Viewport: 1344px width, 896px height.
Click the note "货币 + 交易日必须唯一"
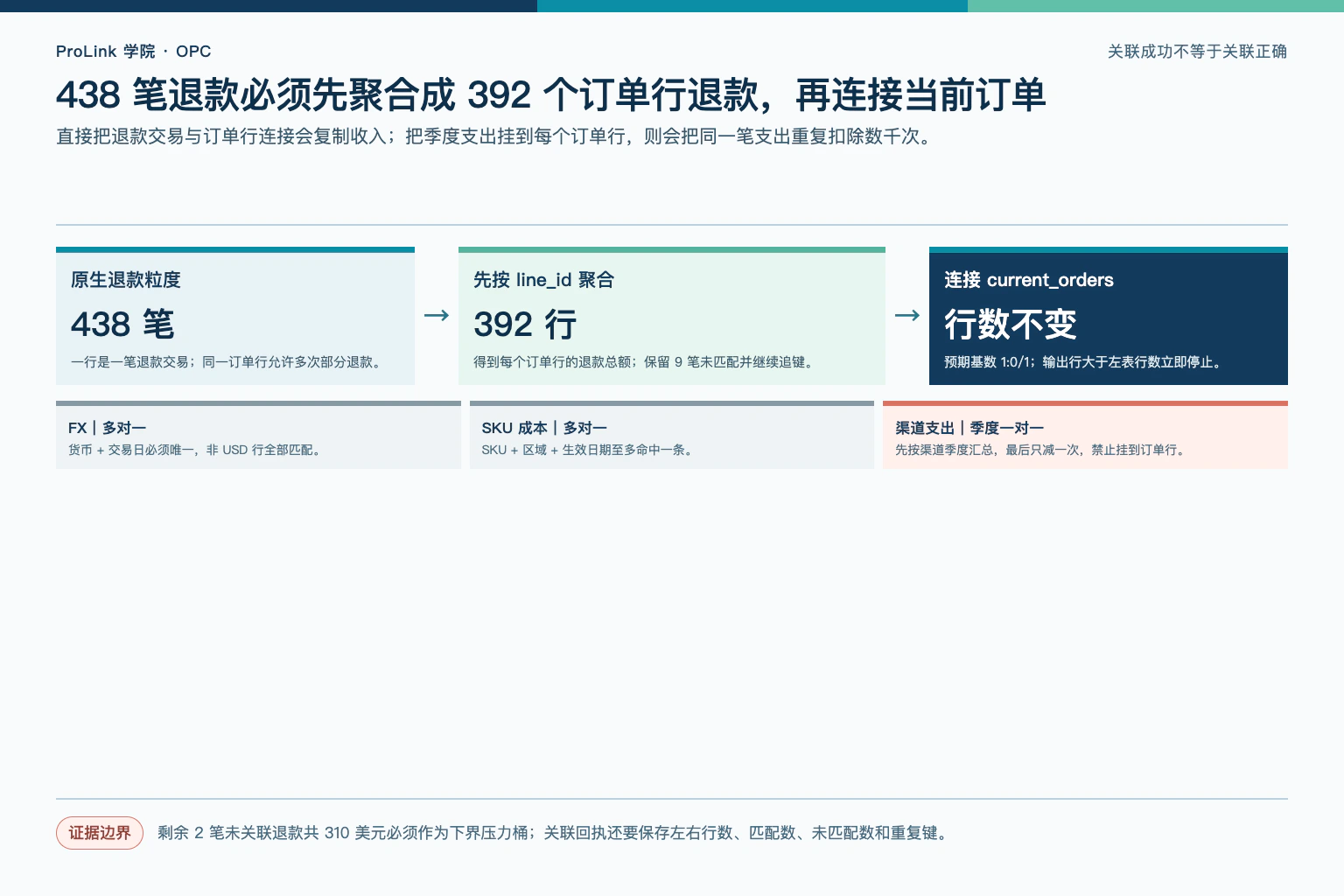[196, 450]
